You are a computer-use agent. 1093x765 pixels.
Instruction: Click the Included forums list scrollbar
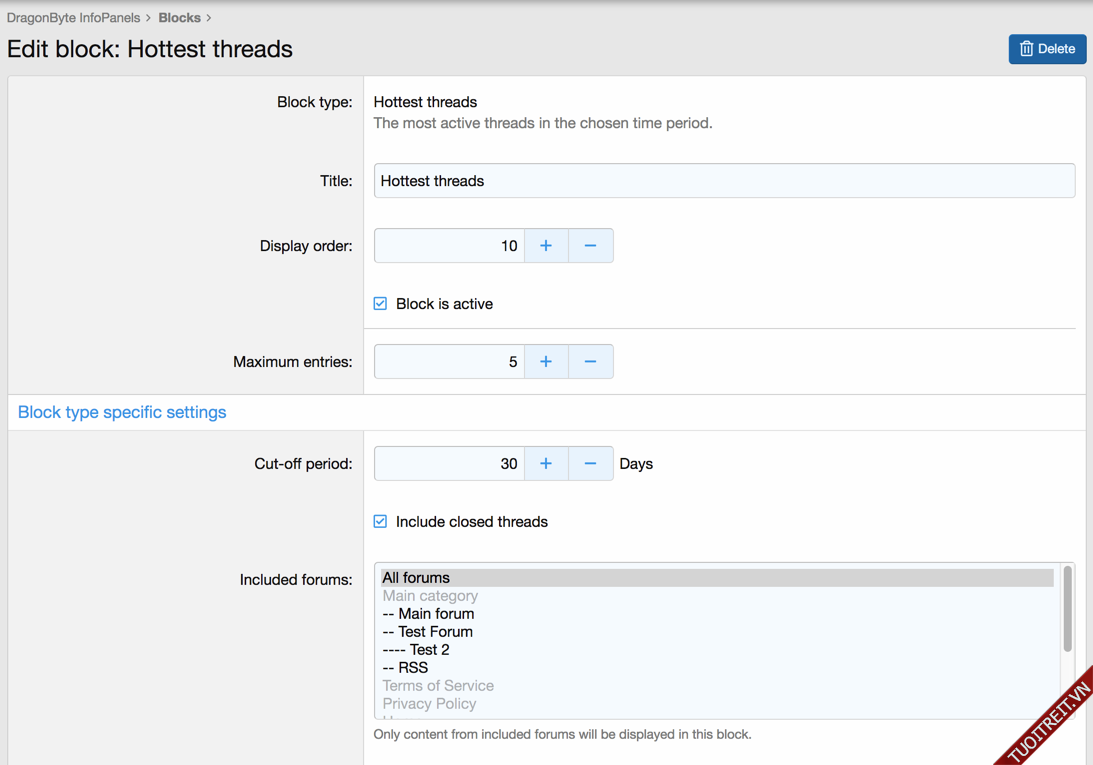(x=1067, y=610)
